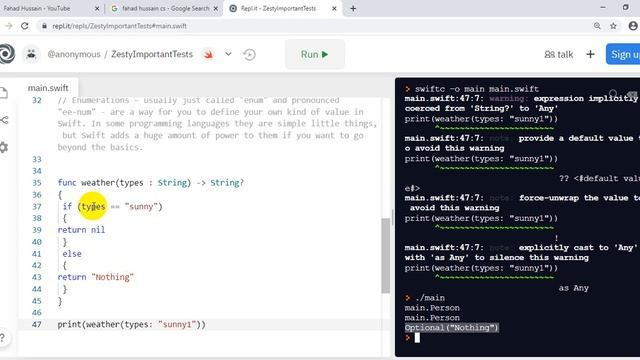Open a new browser tab
640x360 pixels.
[x=353, y=8]
